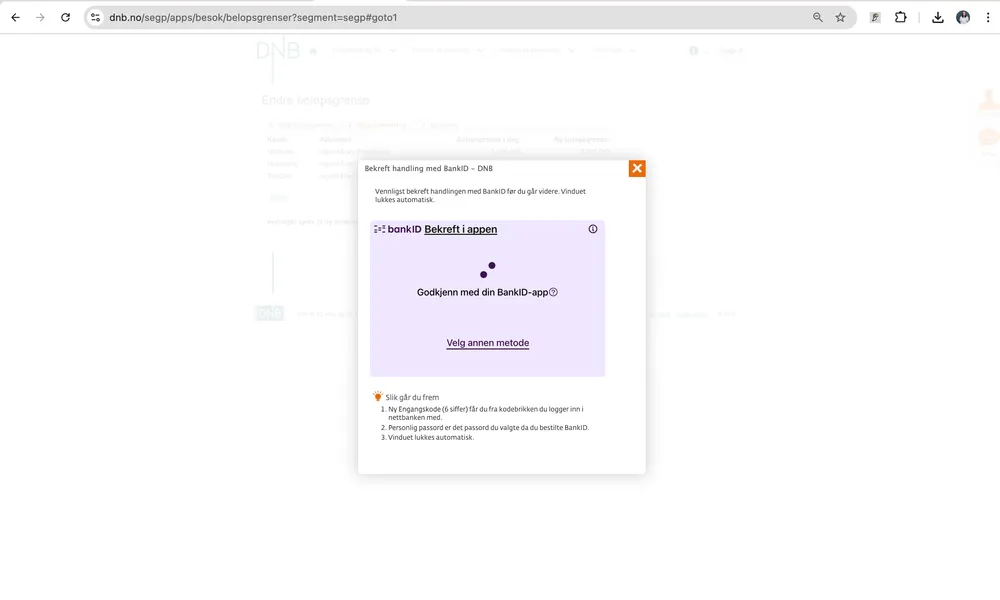This screenshot has width=1000, height=600.
Task: Open browser Downloads
Action: (x=937, y=17)
